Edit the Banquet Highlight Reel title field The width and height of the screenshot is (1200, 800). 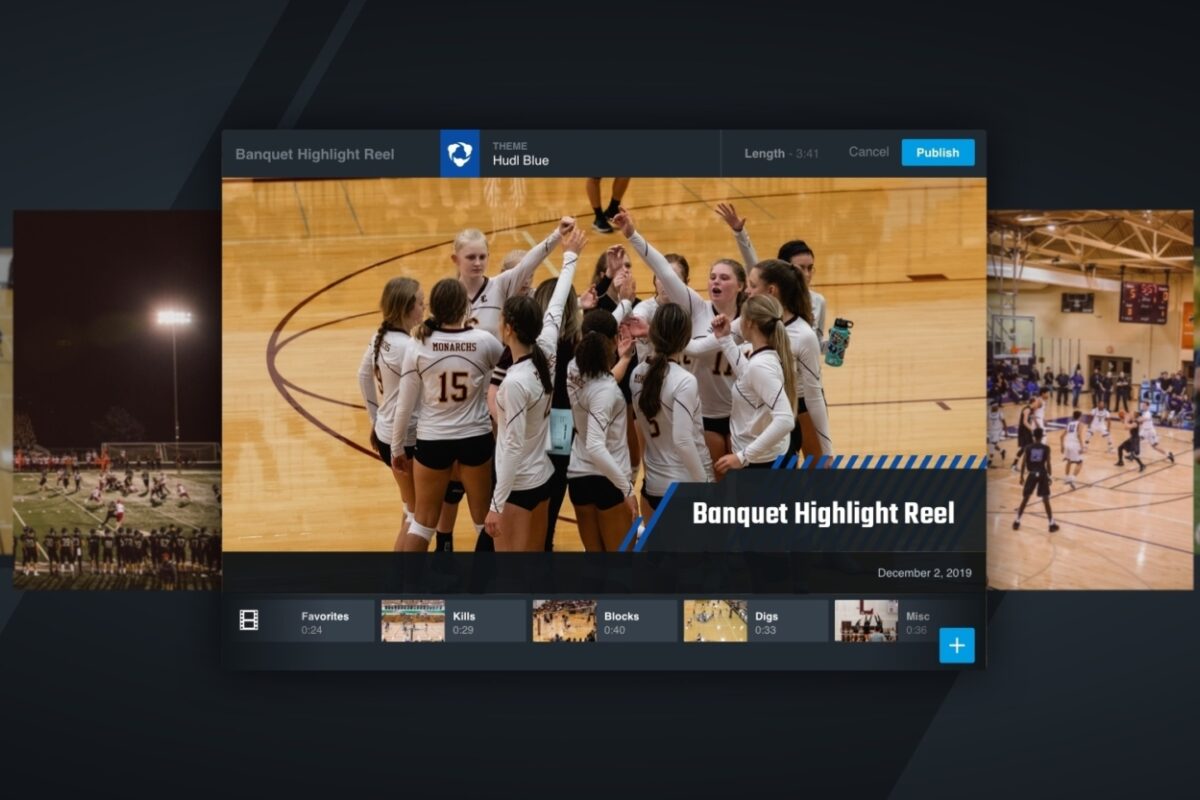[x=315, y=154]
